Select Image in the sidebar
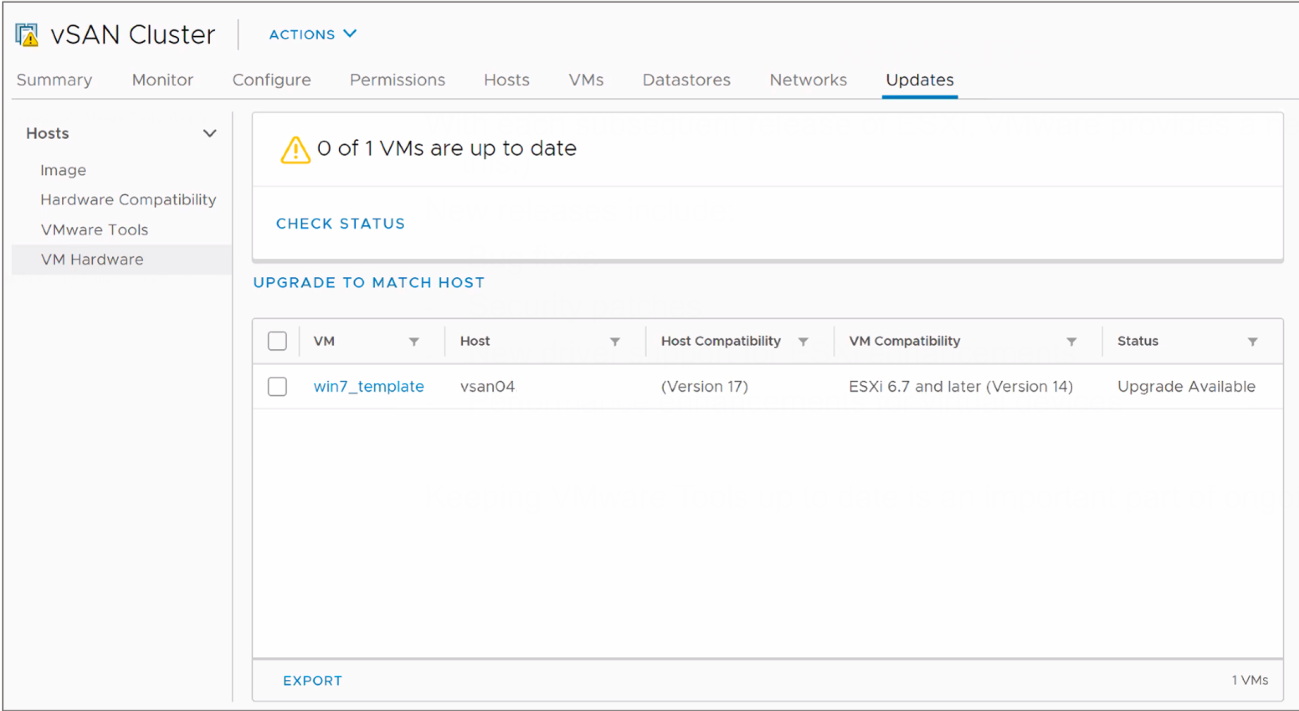 point(63,171)
